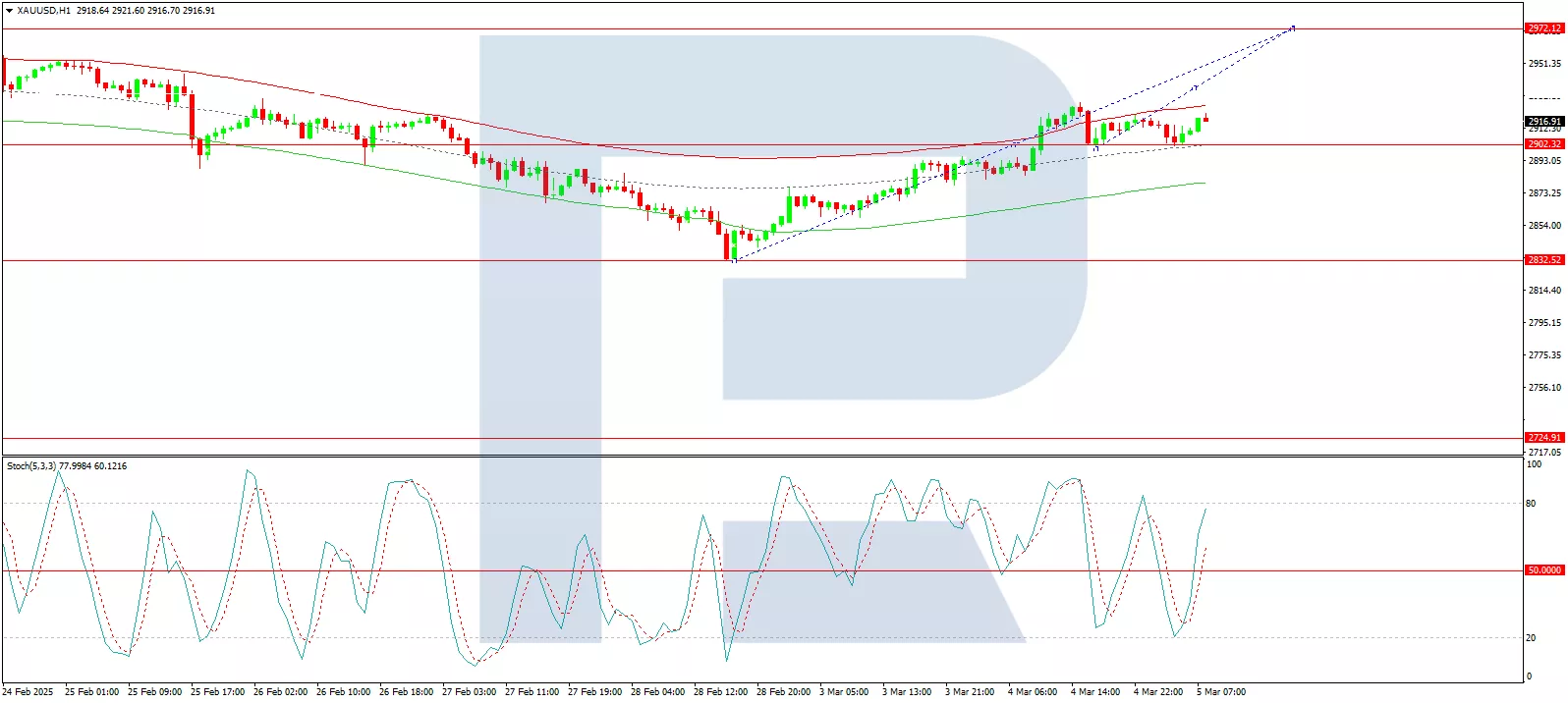The image size is (1568, 703).
Task: Select the red 2724.91 price level tag
Action: tap(1543, 438)
